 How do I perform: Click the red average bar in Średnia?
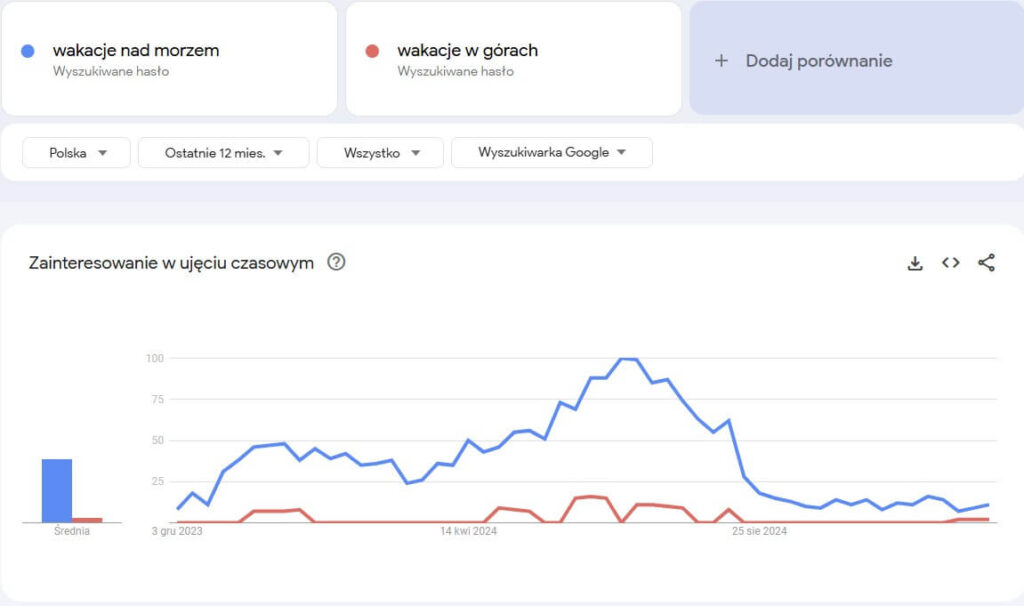87,520
